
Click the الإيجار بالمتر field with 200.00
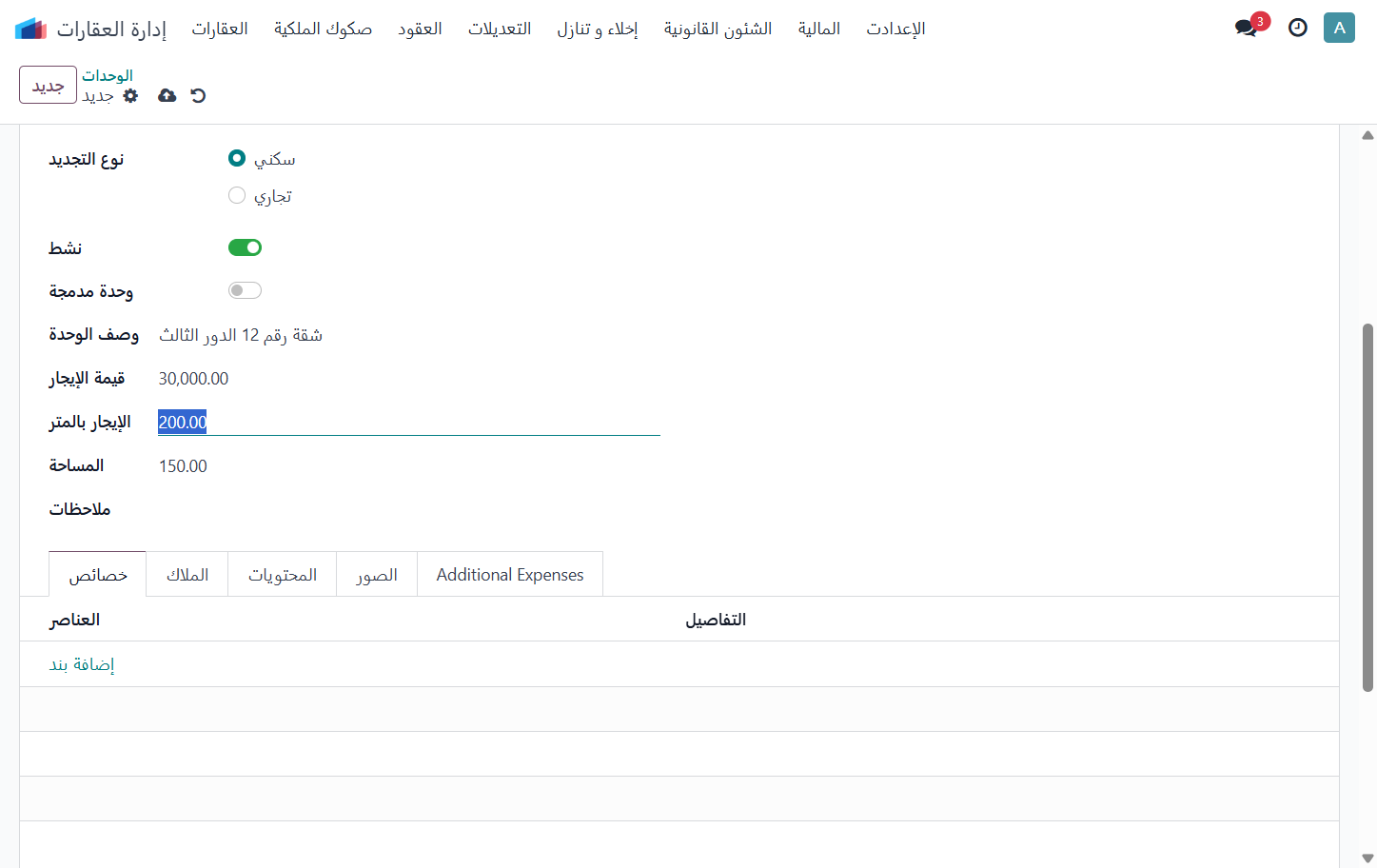[409, 422]
